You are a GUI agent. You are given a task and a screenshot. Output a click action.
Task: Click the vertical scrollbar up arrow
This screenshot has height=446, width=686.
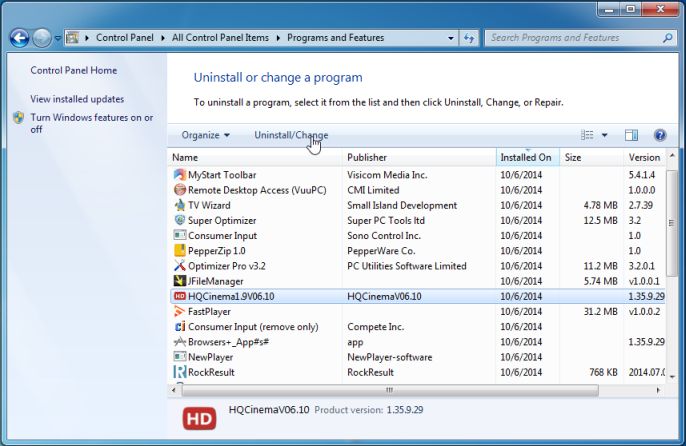(x=672, y=155)
